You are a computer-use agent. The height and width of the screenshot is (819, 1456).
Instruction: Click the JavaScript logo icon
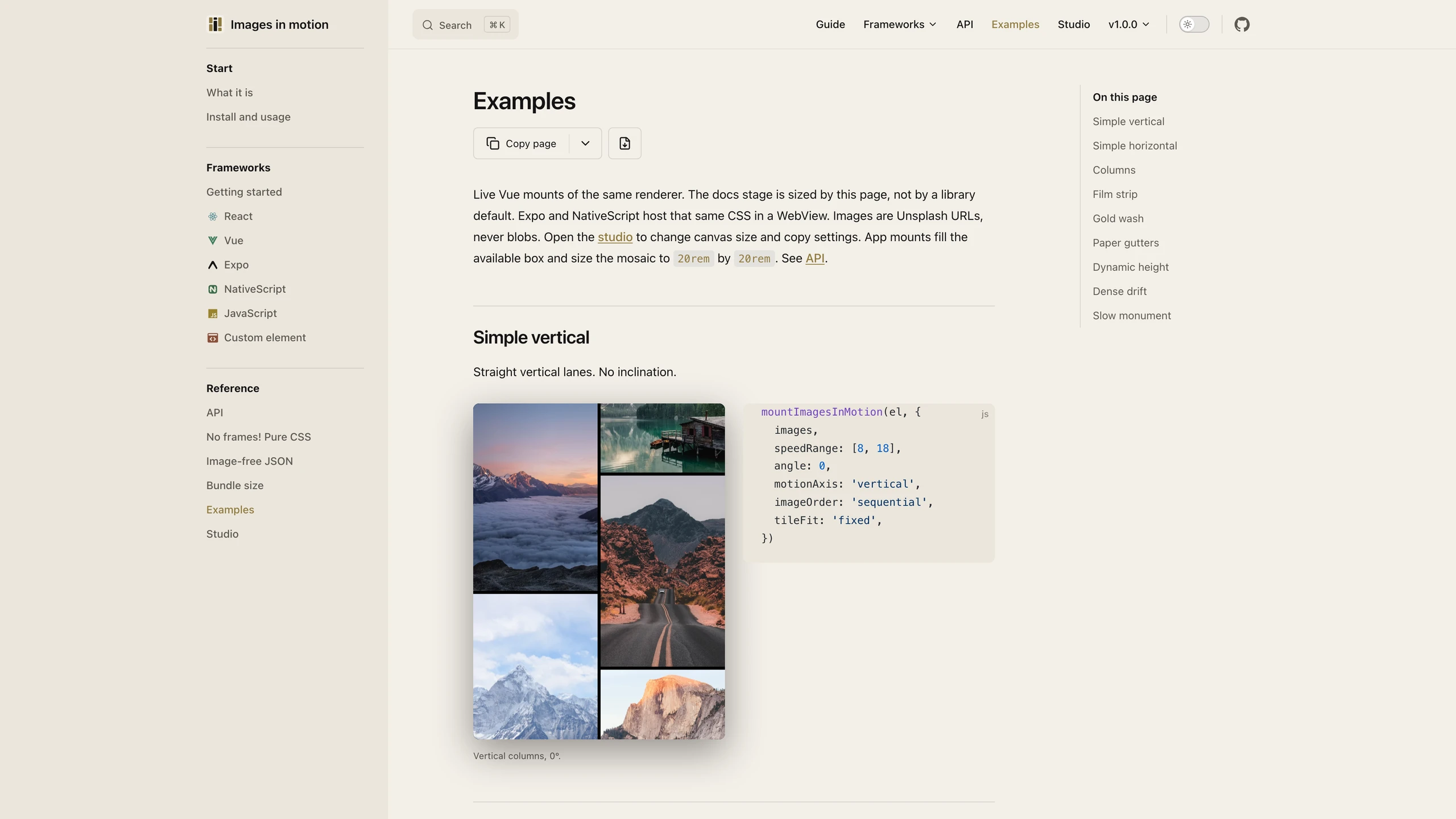point(213,313)
